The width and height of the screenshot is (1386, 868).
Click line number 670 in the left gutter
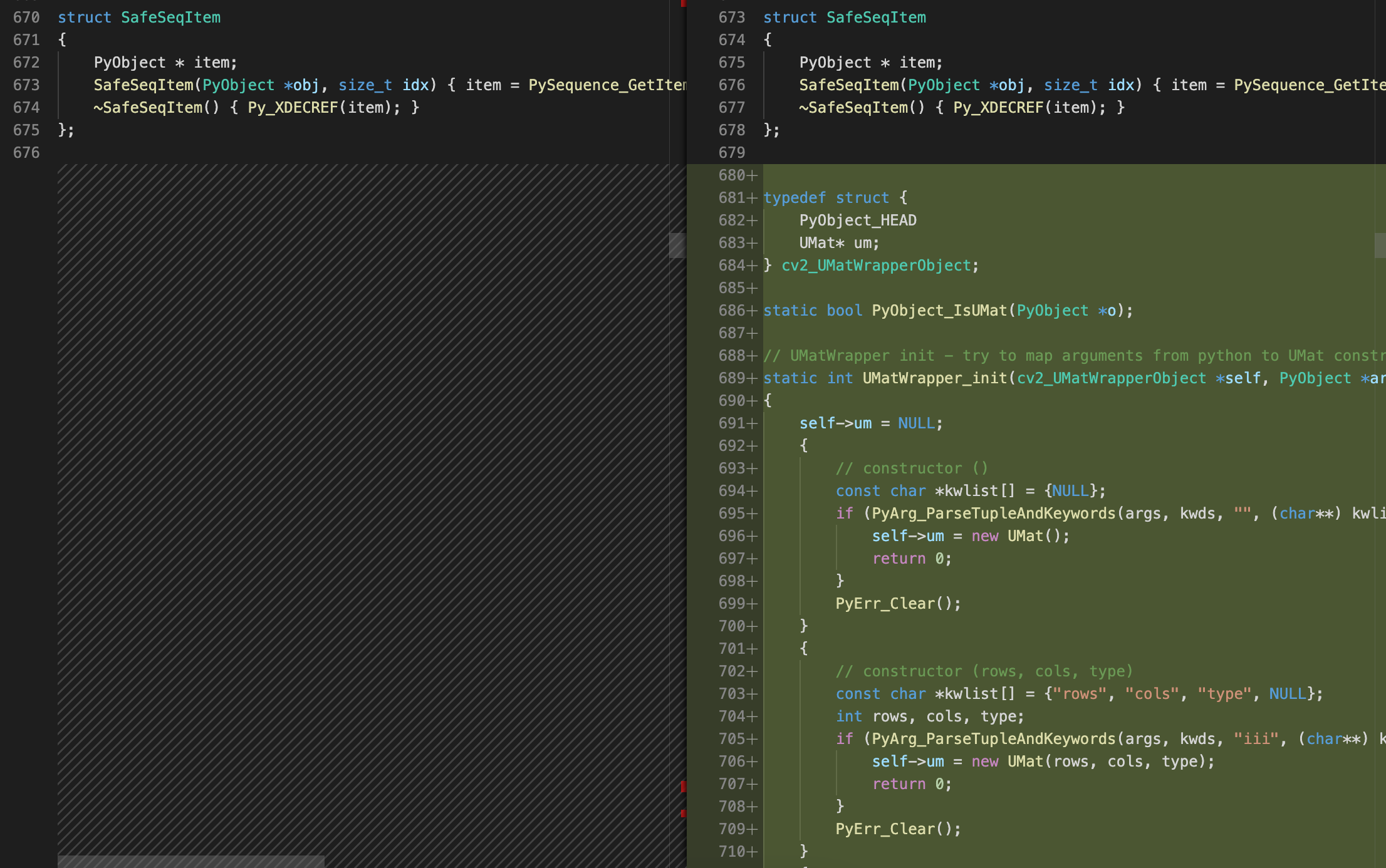click(x=26, y=18)
